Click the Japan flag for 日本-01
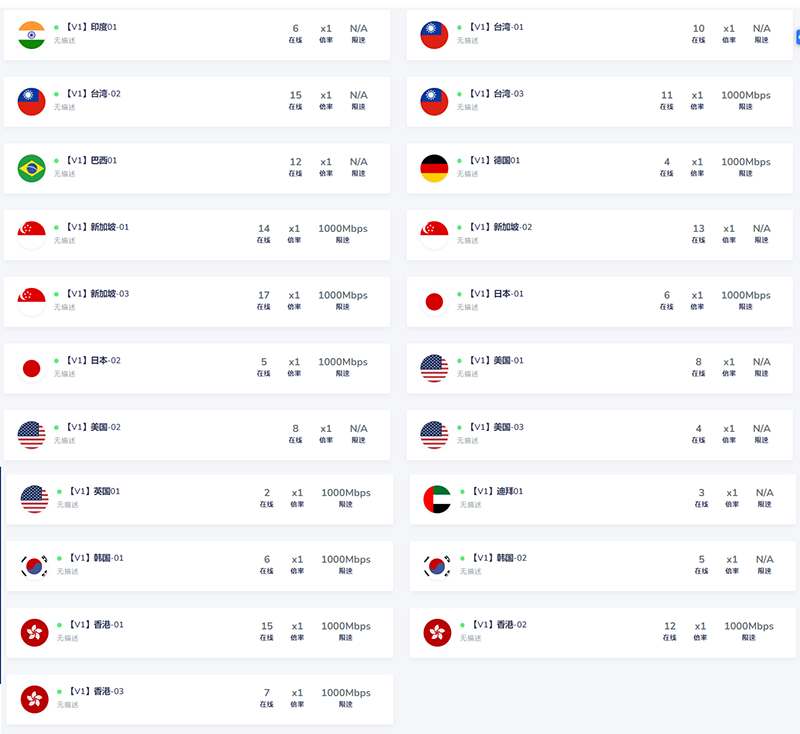This screenshot has width=800, height=734. (x=434, y=301)
